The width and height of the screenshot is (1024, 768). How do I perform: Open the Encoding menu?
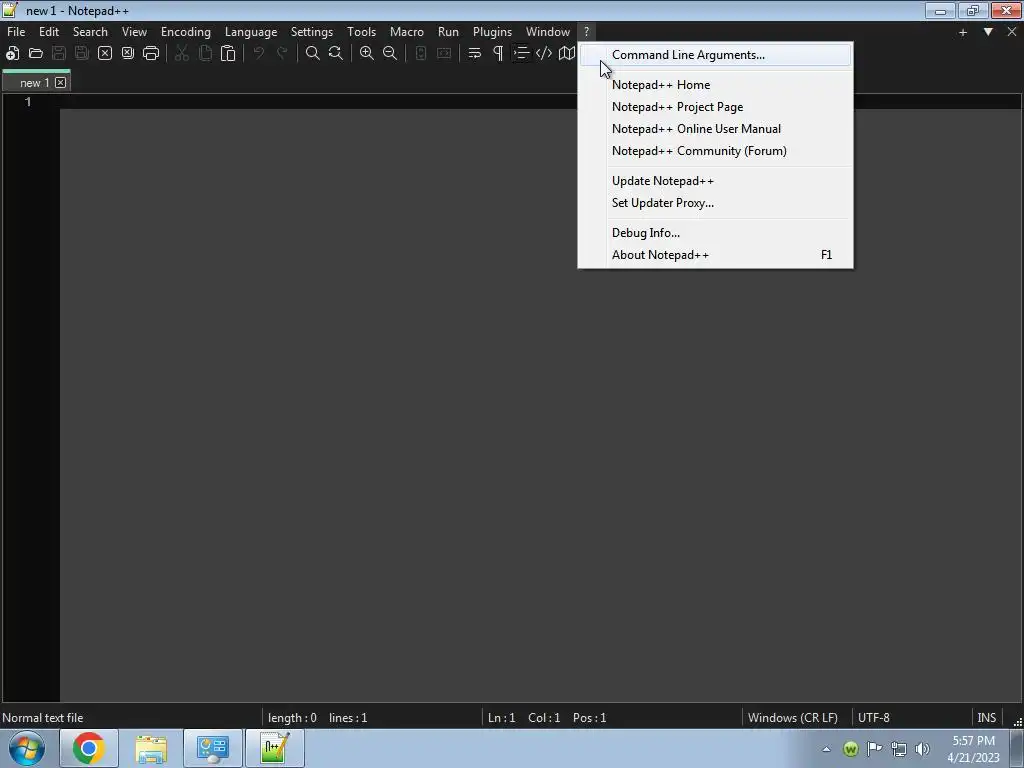coord(186,32)
